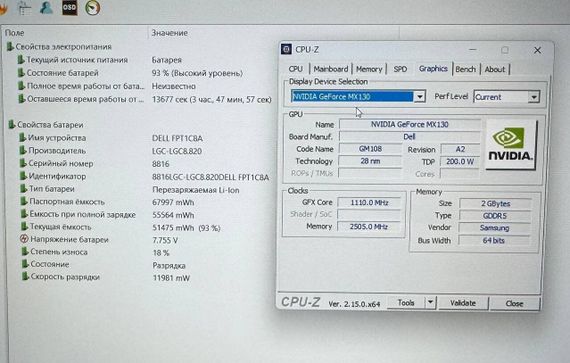Click the value '11981 mW'
This screenshot has height=363, width=570.
pyautogui.click(x=171, y=278)
